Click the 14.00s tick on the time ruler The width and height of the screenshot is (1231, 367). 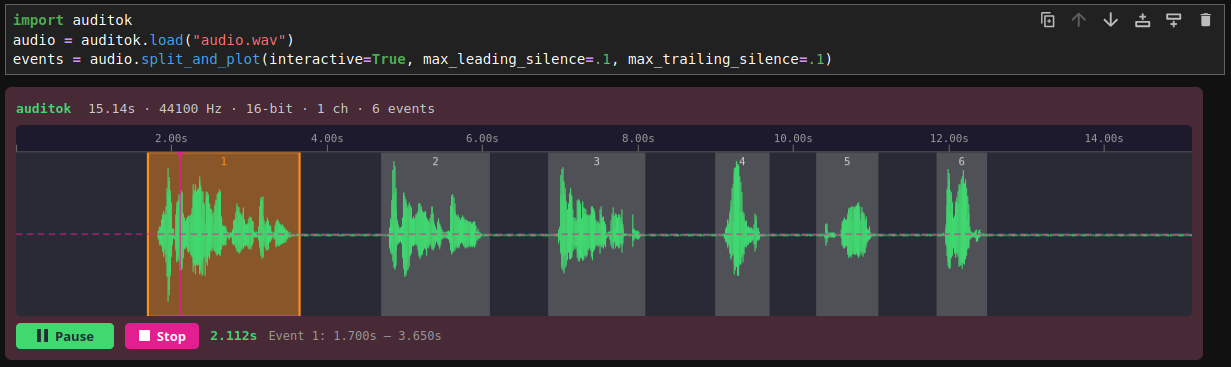(1103, 138)
